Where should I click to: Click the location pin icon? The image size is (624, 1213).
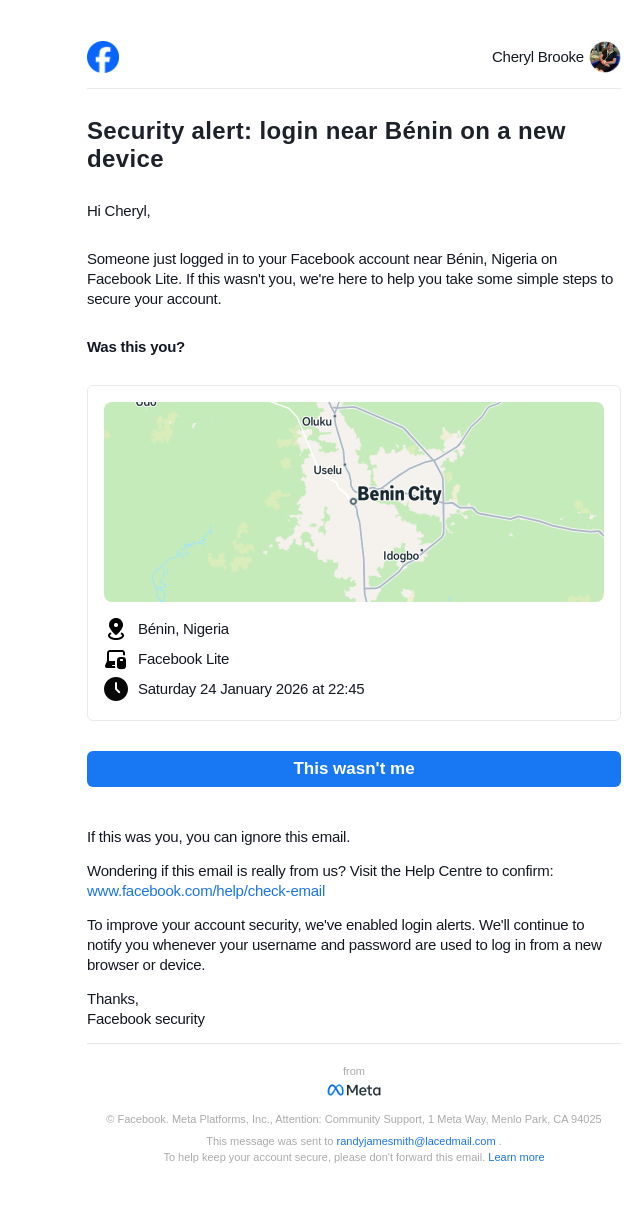(116, 629)
